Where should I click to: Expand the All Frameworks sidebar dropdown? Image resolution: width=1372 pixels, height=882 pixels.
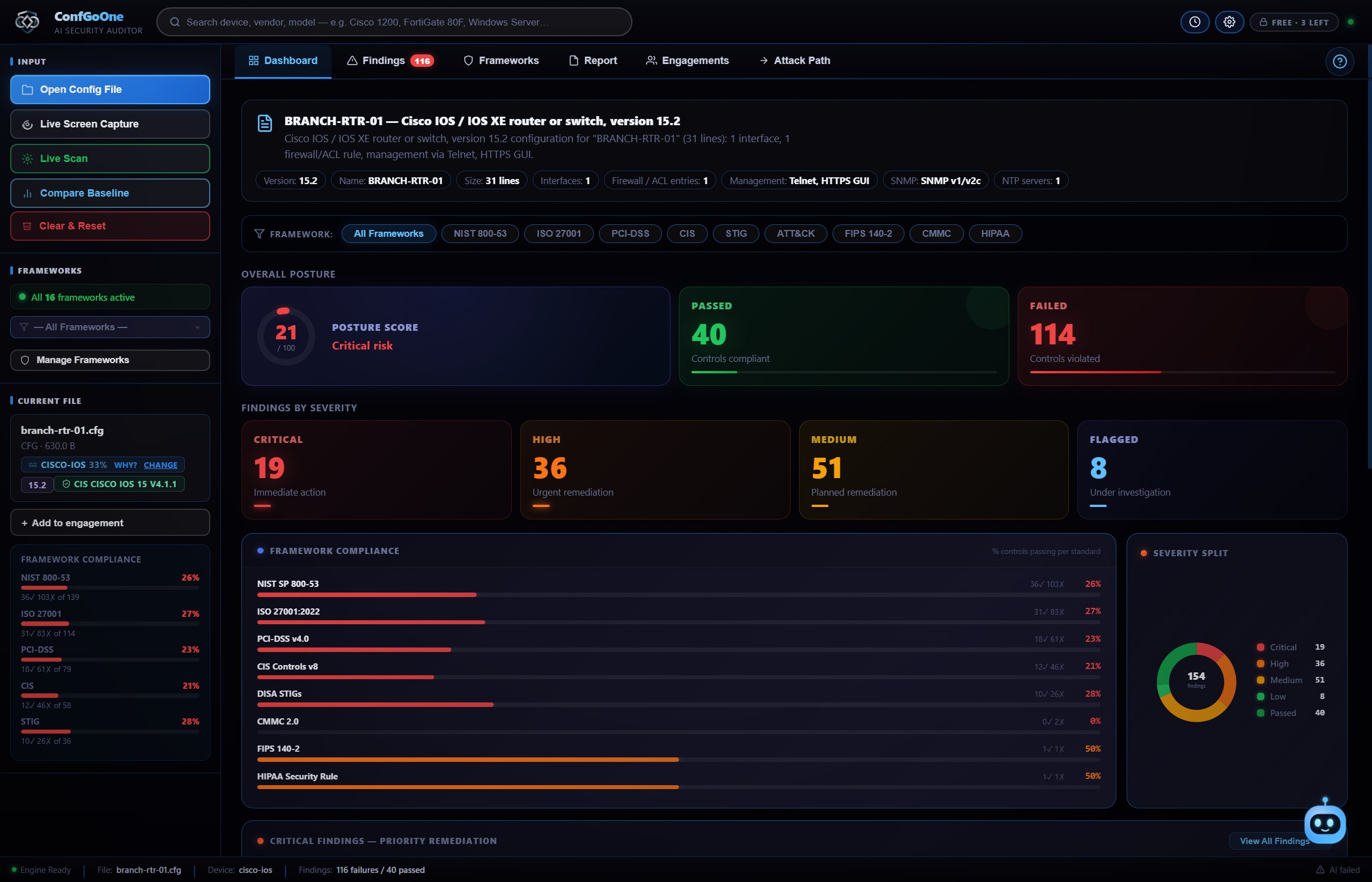[110, 327]
